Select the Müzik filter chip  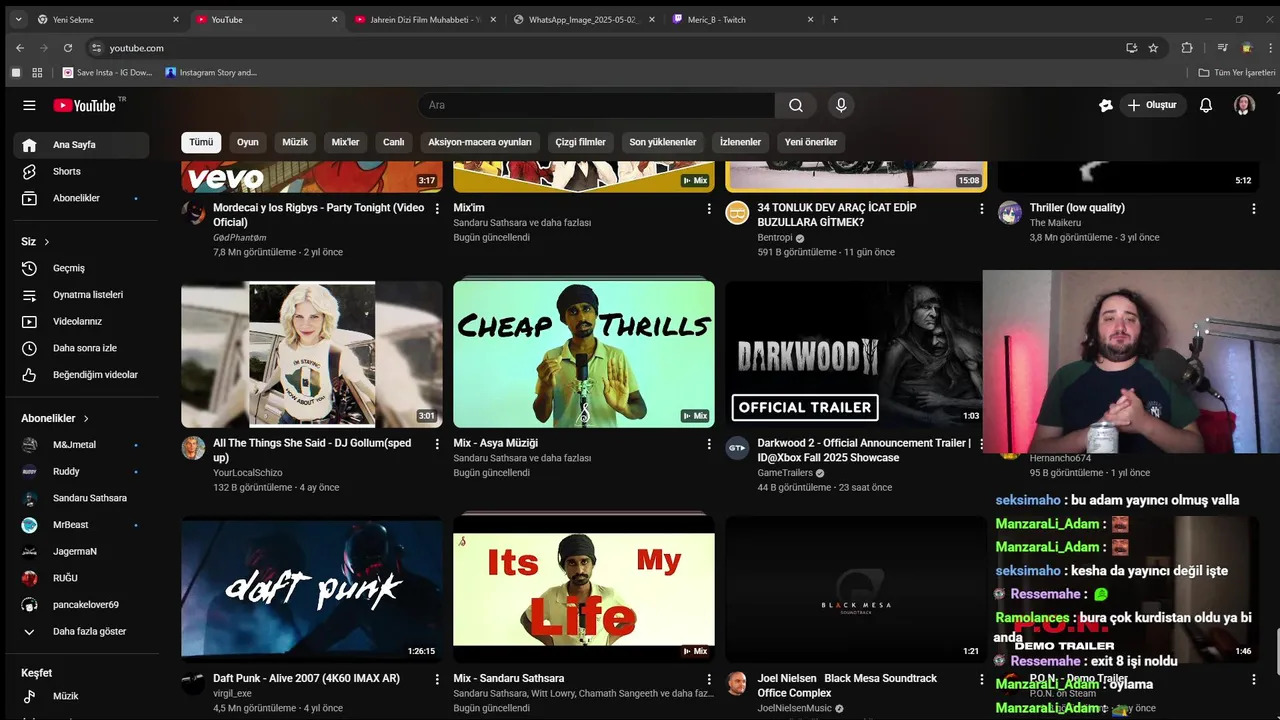tap(295, 142)
